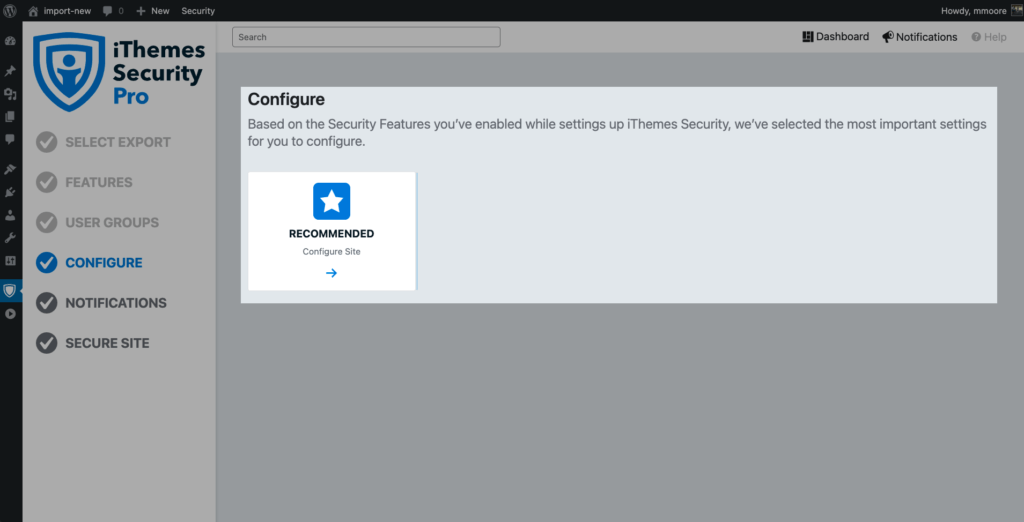
Task: Click the Help link in header
Action: (989, 37)
